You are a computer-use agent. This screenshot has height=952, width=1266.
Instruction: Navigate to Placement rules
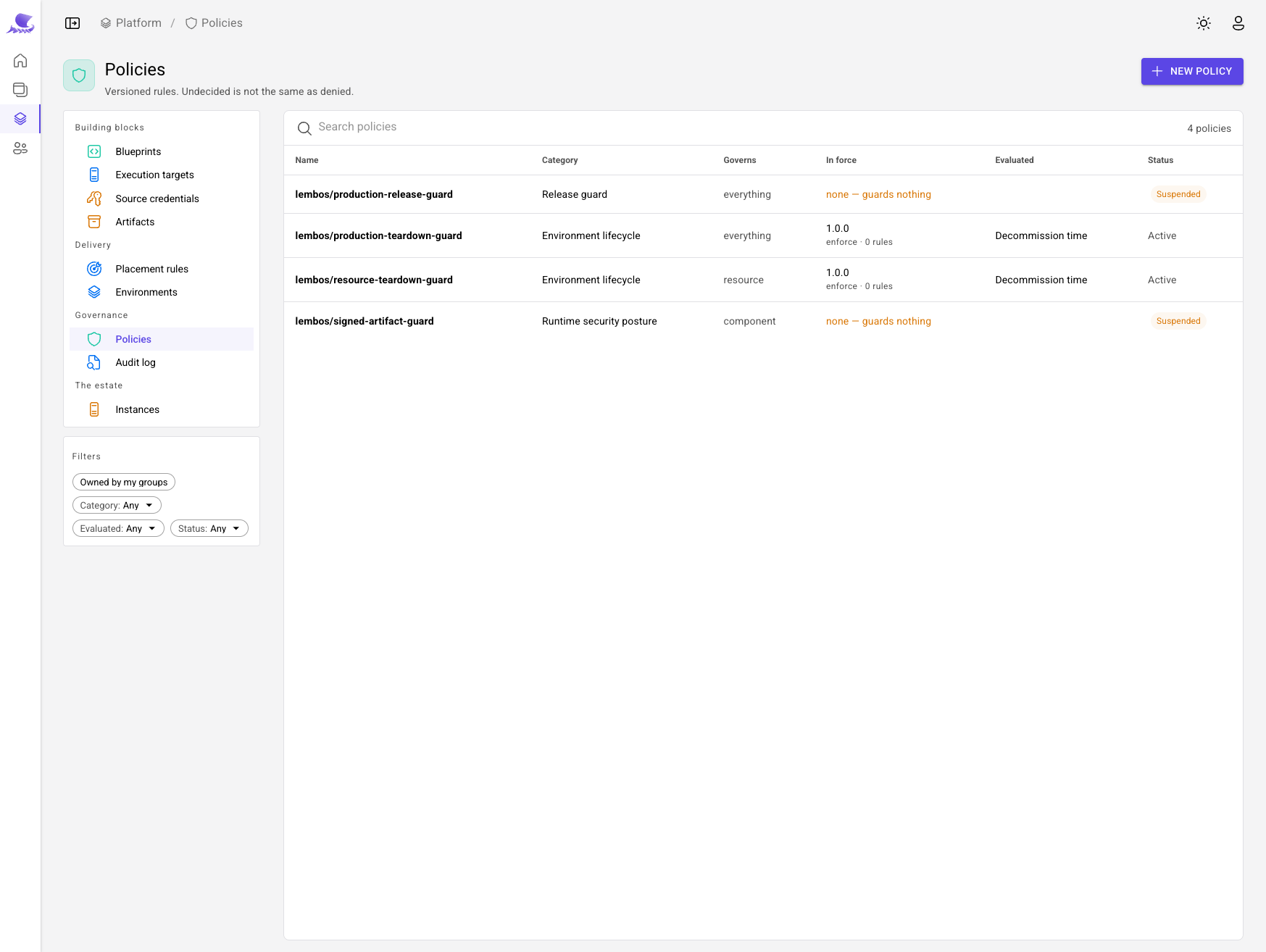coord(162,269)
